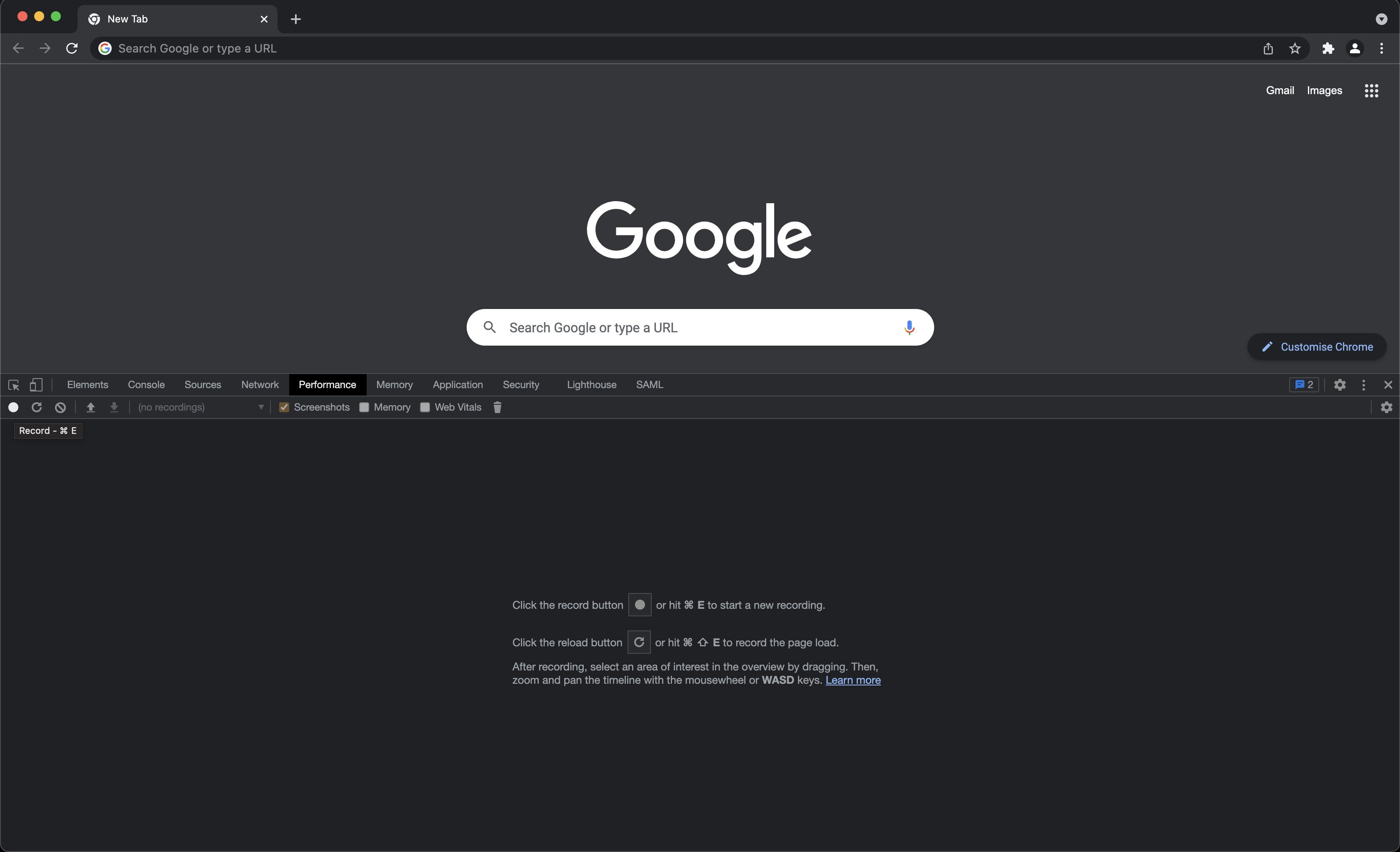1400x852 pixels.
Task: Reload the page with the browser reload button
Action: click(72, 48)
